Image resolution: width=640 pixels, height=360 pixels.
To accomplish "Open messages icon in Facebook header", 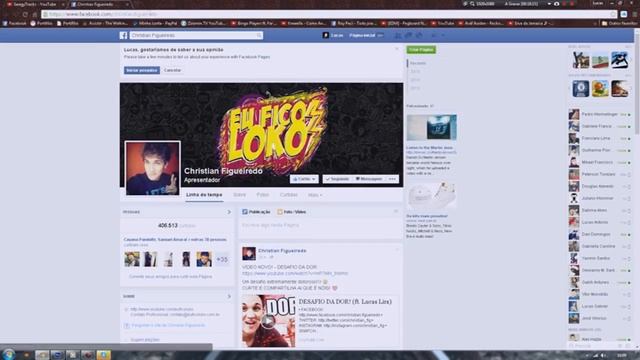I will tap(409, 36).
